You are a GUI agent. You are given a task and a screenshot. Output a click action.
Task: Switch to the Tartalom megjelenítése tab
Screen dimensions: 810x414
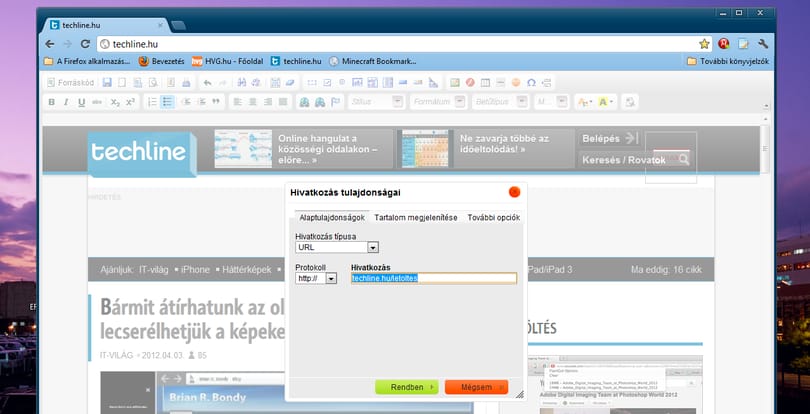pos(416,218)
